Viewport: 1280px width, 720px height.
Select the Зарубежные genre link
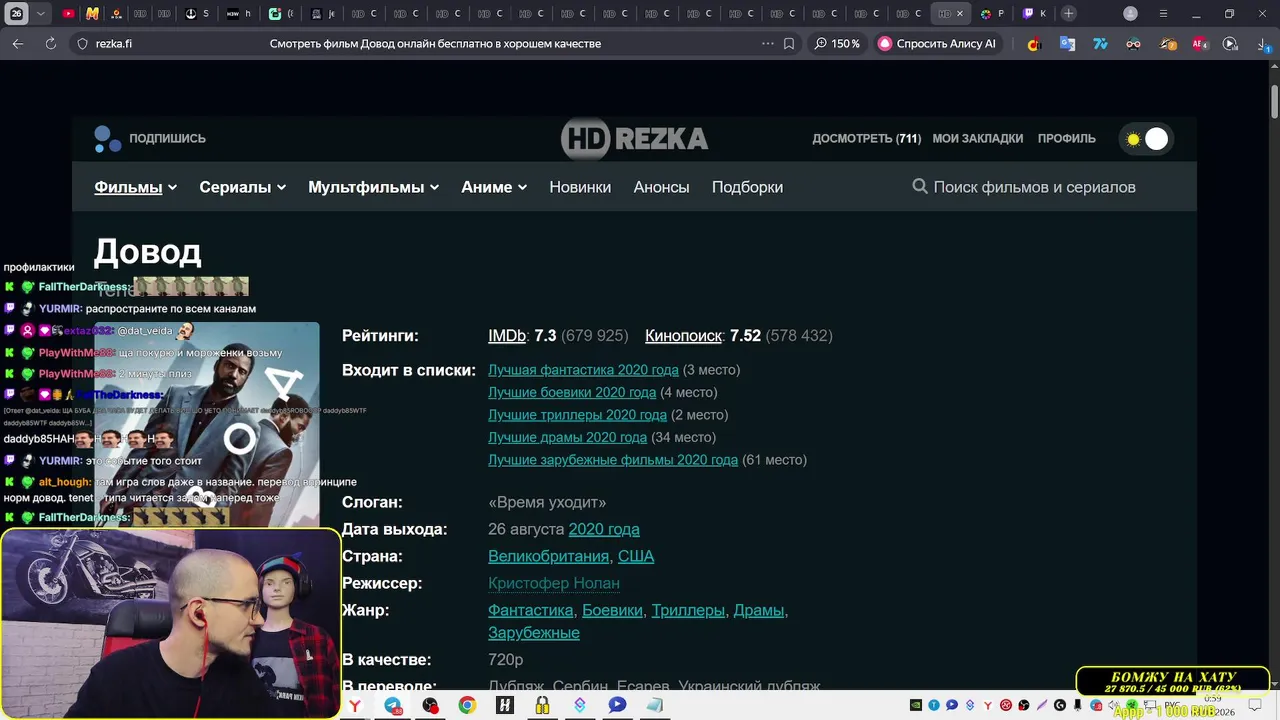pyautogui.click(x=534, y=633)
